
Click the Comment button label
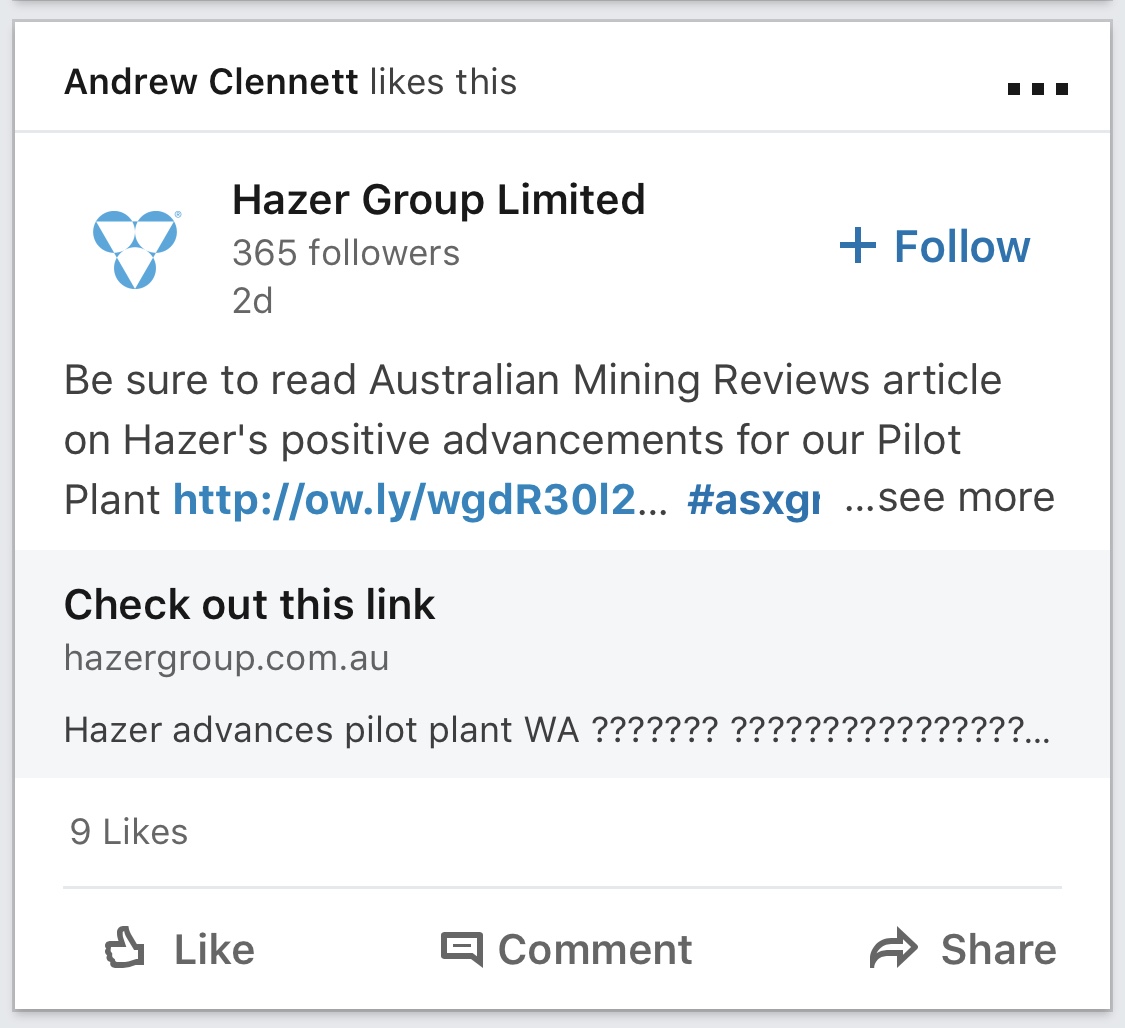[x=595, y=950]
